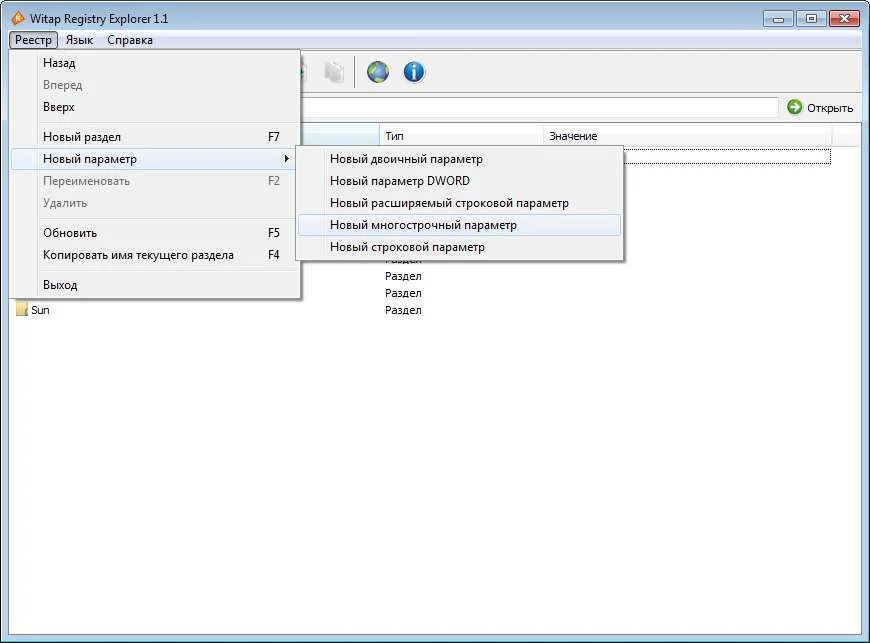Click into the registry path field

click(x=539, y=108)
